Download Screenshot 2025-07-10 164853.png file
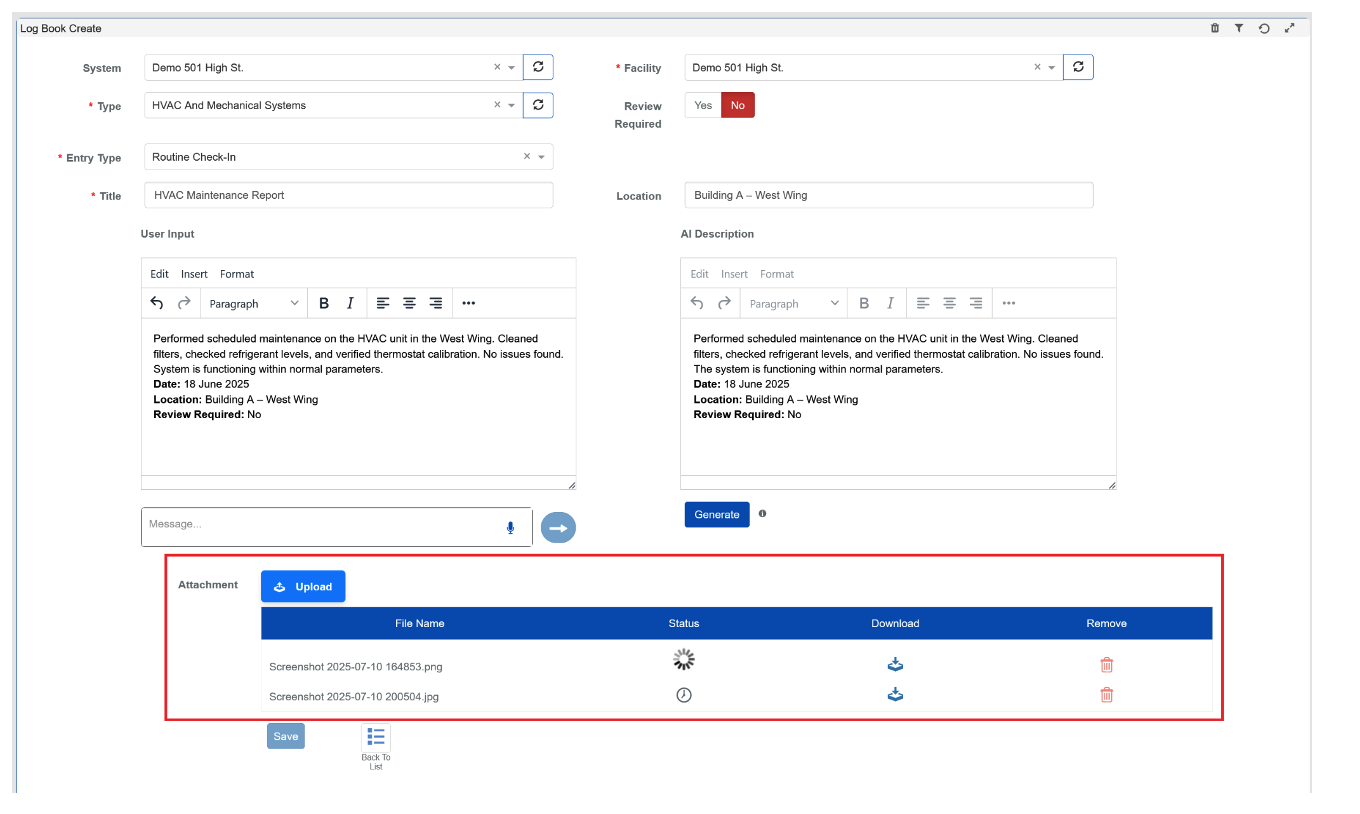The width and height of the screenshot is (1360, 814). coord(895,665)
